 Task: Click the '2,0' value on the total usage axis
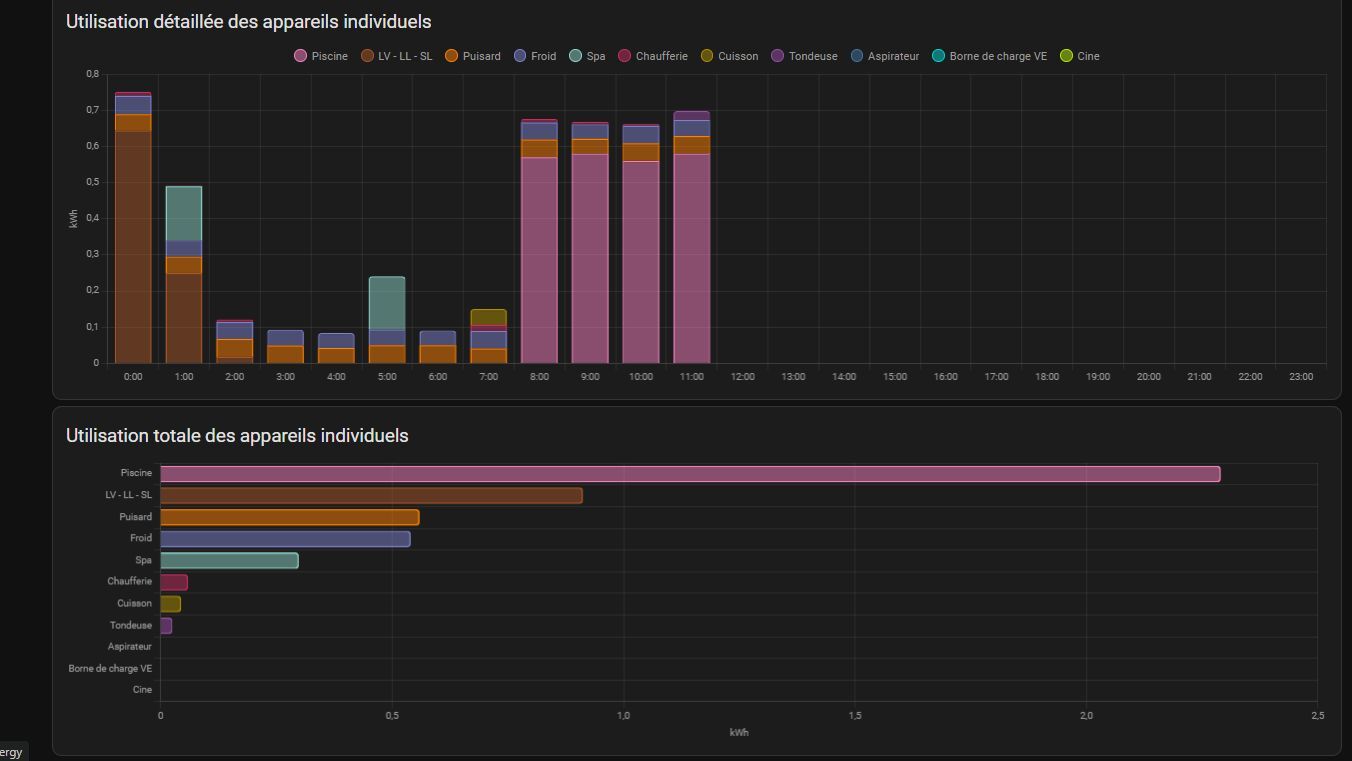tap(1087, 716)
